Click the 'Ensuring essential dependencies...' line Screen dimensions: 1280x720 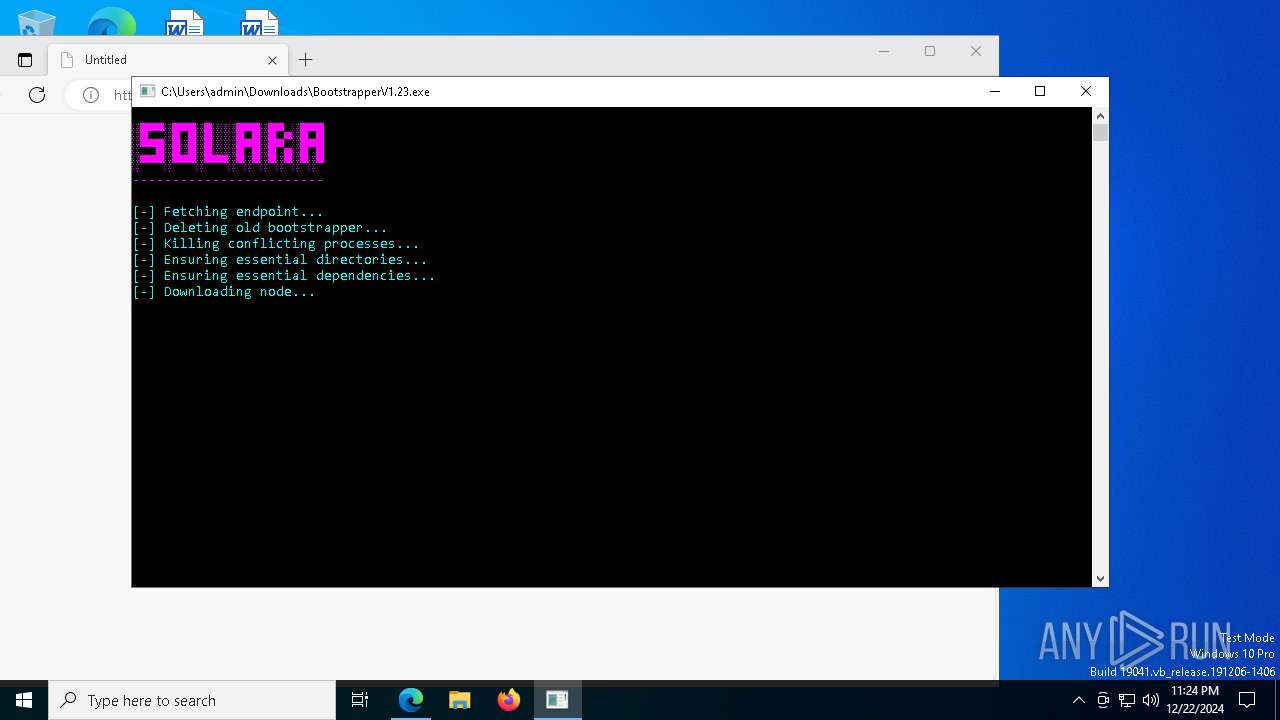pos(284,276)
